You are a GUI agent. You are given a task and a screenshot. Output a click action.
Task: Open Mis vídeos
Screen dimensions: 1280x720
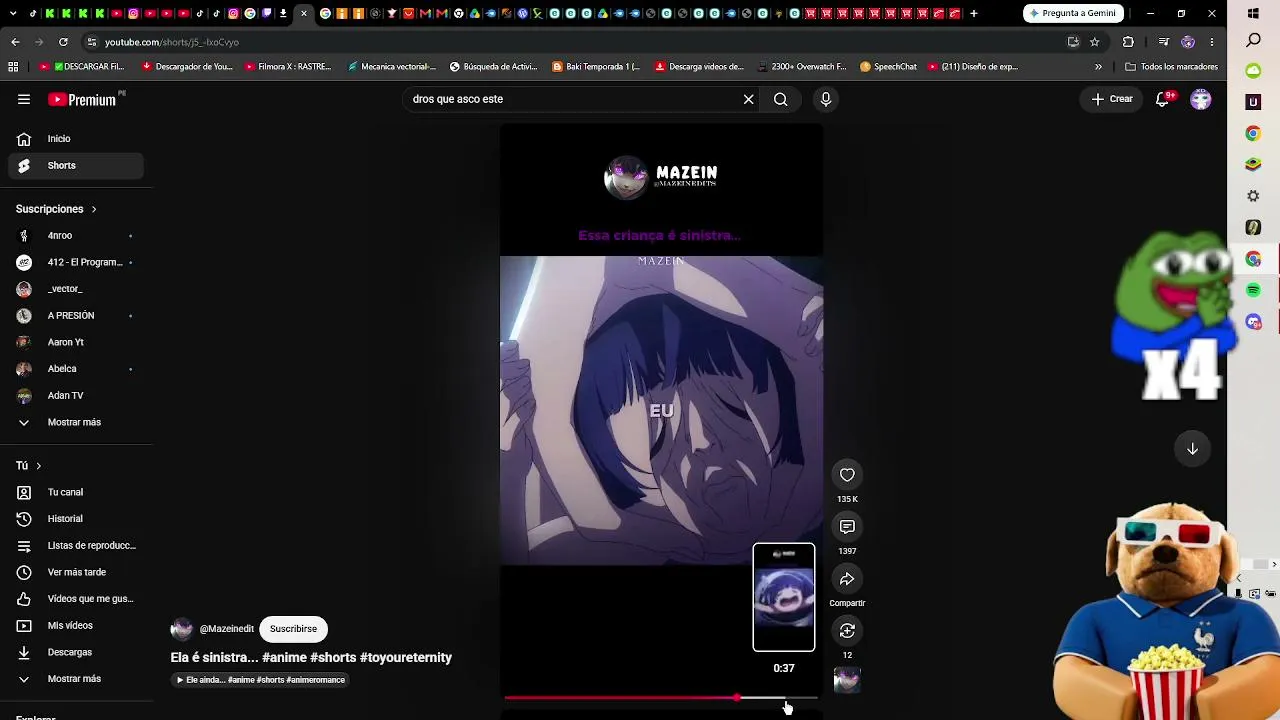[x=76, y=626]
